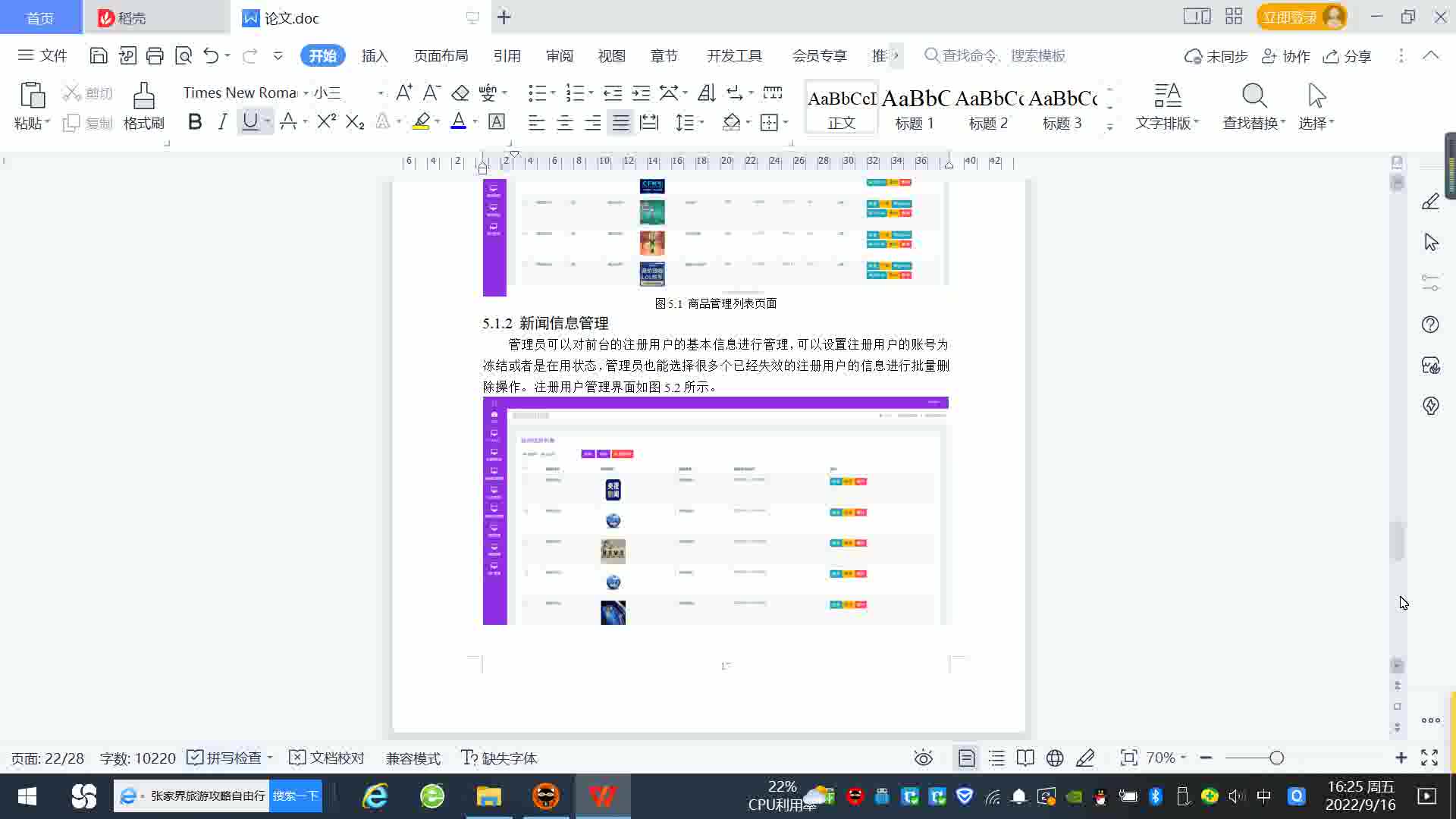This screenshot has height=819, width=1456.
Task: Expand the font size dropdown
Action: click(x=380, y=93)
